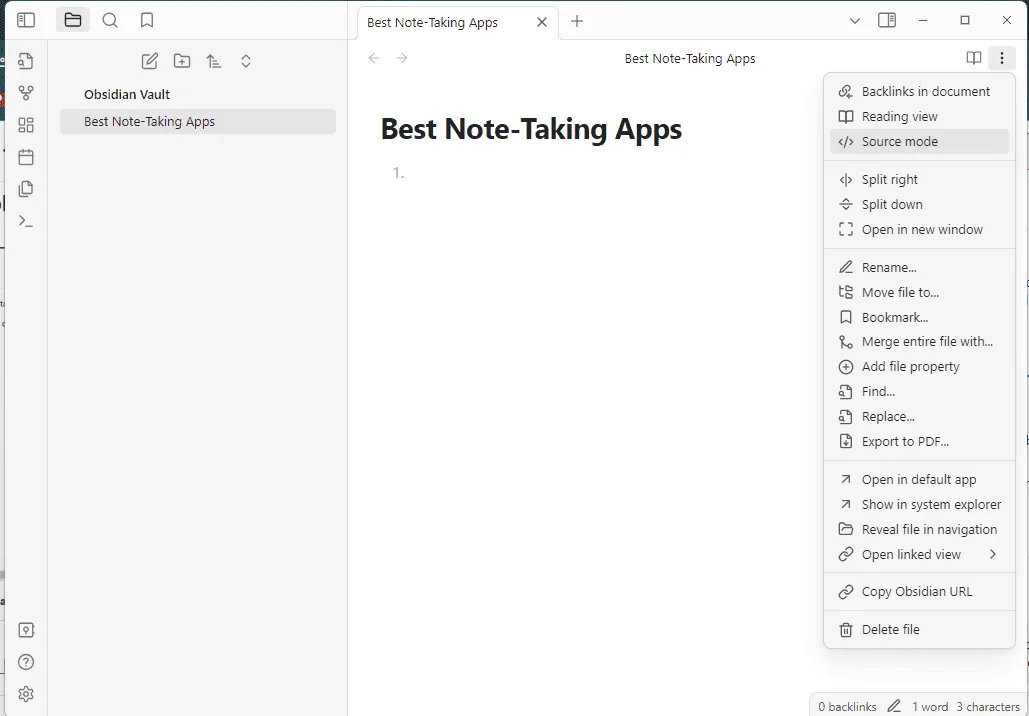This screenshot has width=1029, height=716.
Task: Open the file explorer tab icon
Action: pyautogui.click(x=73, y=20)
